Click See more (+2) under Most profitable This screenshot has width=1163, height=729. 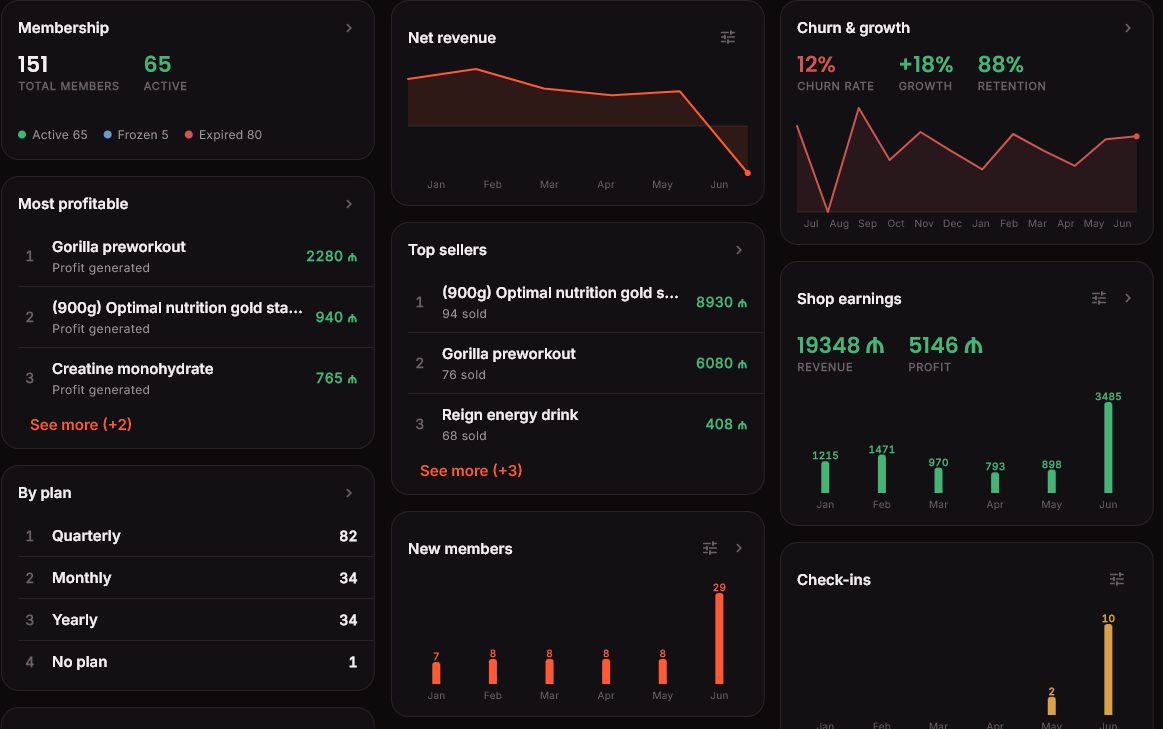tap(81, 425)
